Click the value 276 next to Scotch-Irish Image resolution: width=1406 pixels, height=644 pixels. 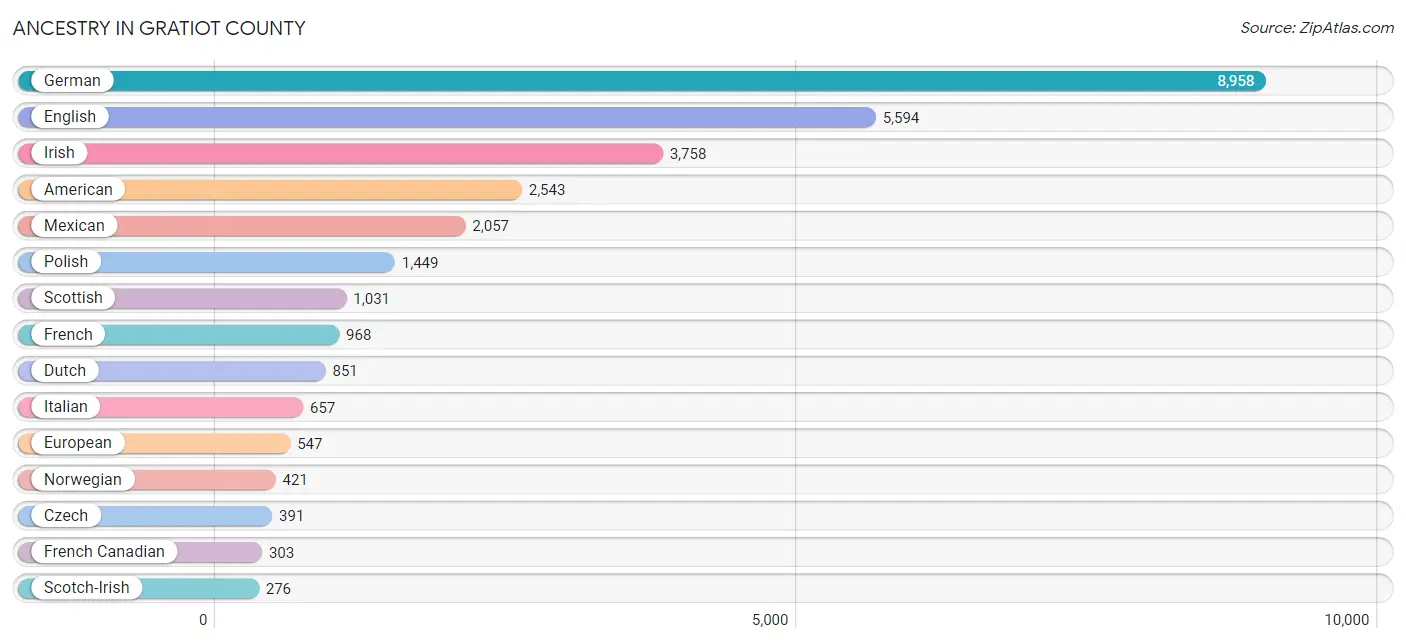[279, 589]
